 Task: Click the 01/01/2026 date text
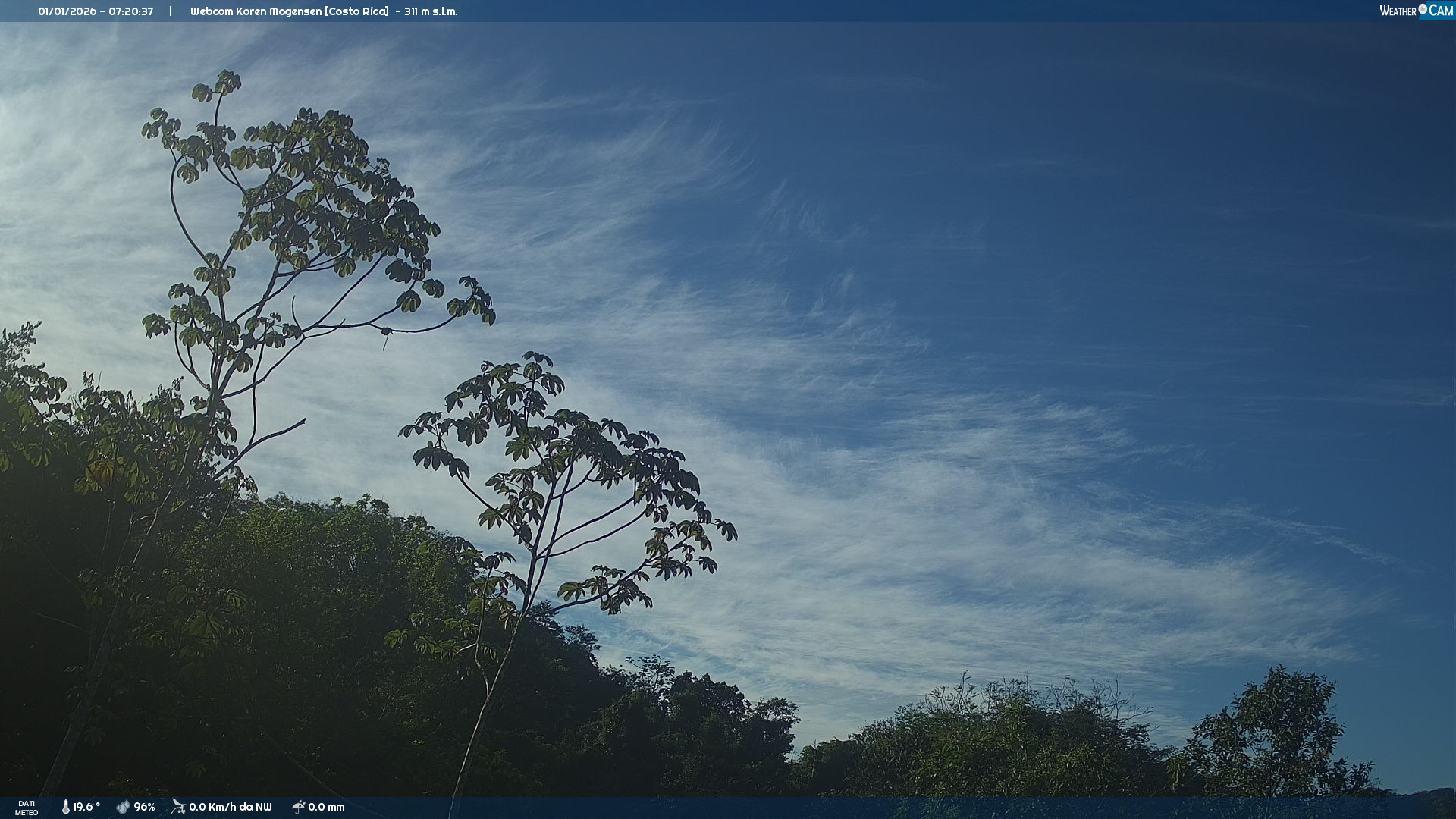pyautogui.click(x=67, y=11)
